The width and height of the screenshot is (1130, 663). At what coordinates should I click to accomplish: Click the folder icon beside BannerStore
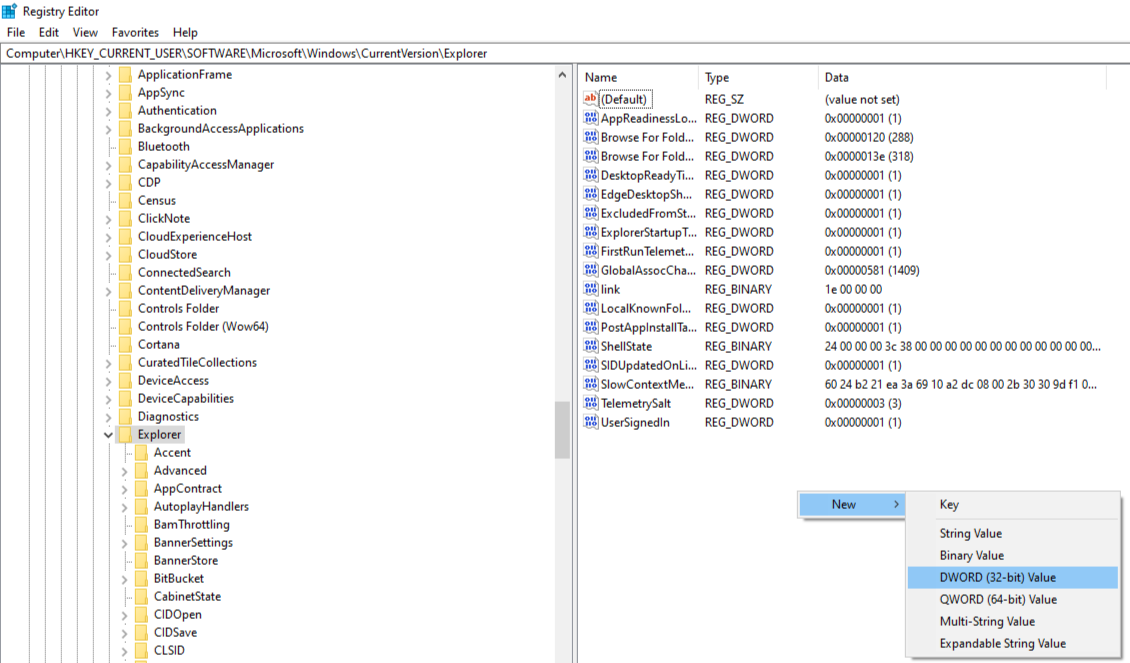(141, 561)
